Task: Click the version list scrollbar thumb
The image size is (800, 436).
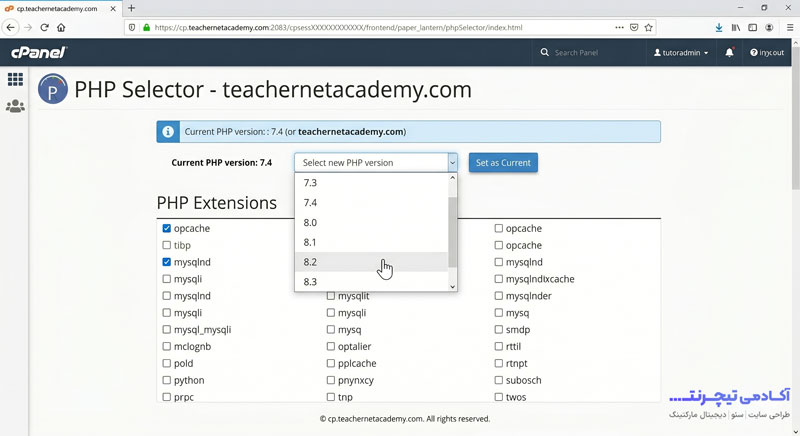Action: [x=452, y=232]
